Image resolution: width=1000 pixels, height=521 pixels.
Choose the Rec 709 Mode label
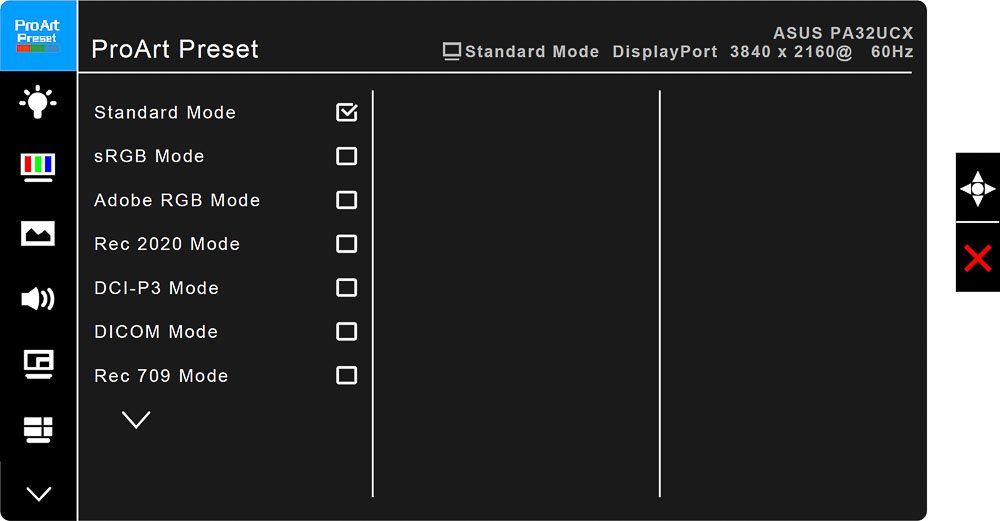(161, 376)
